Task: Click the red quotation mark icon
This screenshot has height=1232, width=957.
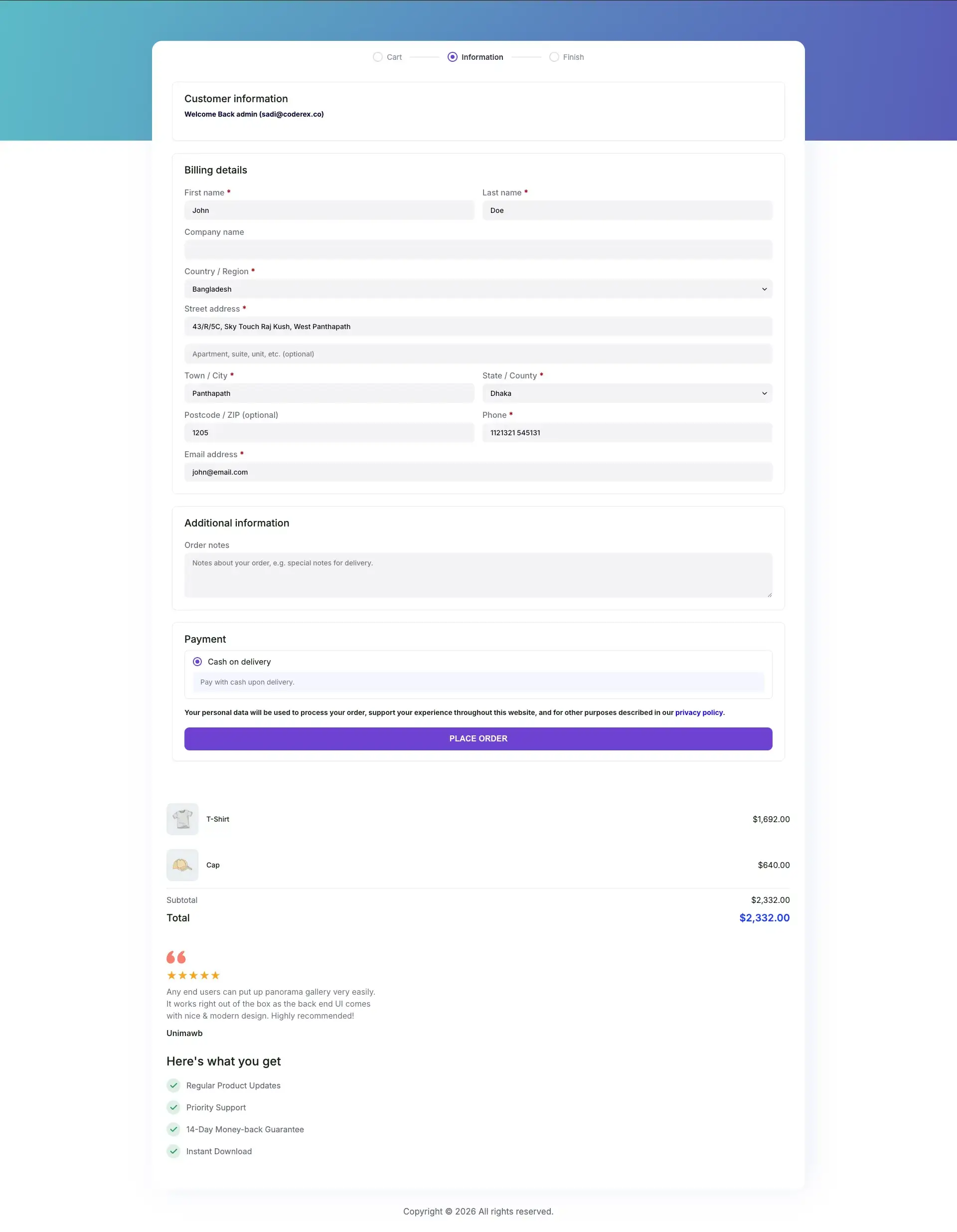Action: (176, 957)
